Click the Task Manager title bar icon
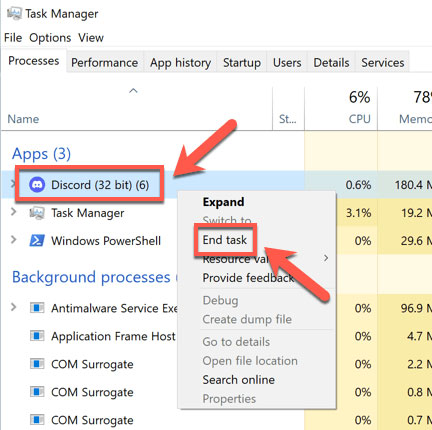Viewport: 432px width, 430px height. point(14,14)
